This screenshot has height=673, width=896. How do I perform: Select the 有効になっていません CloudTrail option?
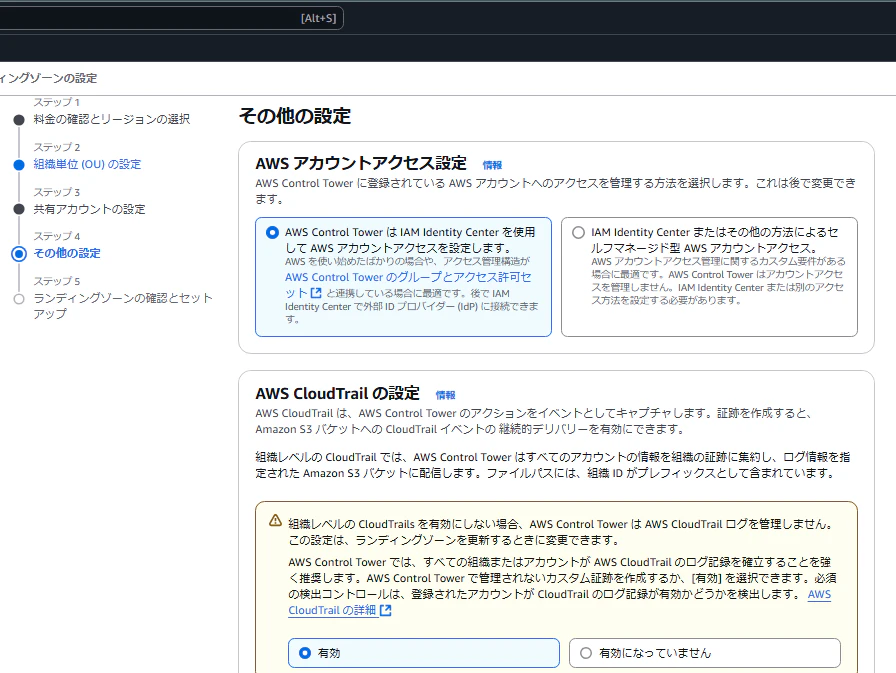pyautogui.click(x=586, y=652)
